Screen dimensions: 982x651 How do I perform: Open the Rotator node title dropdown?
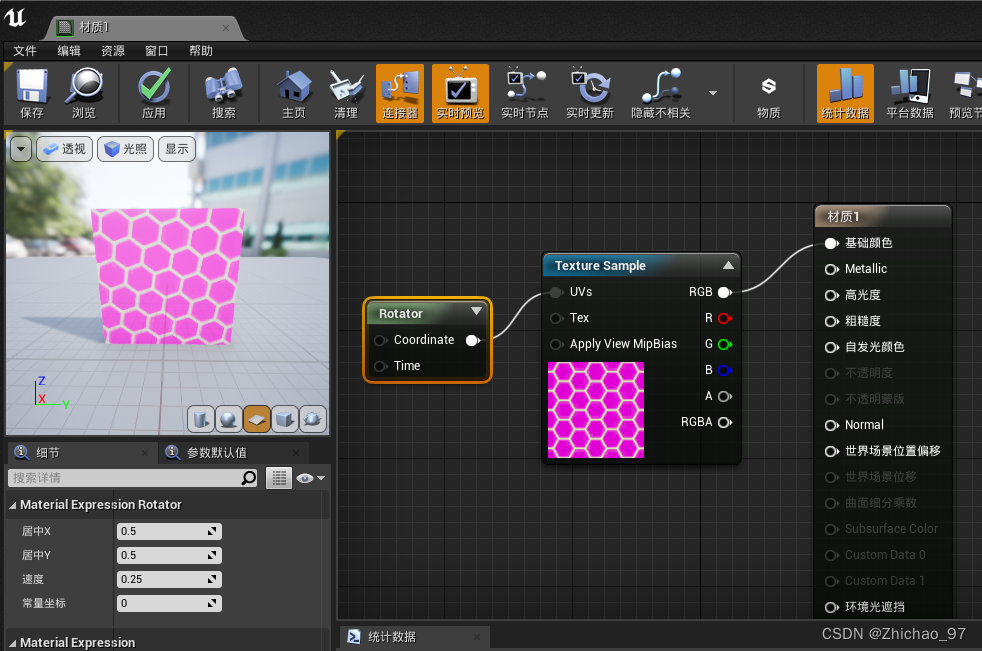click(478, 312)
